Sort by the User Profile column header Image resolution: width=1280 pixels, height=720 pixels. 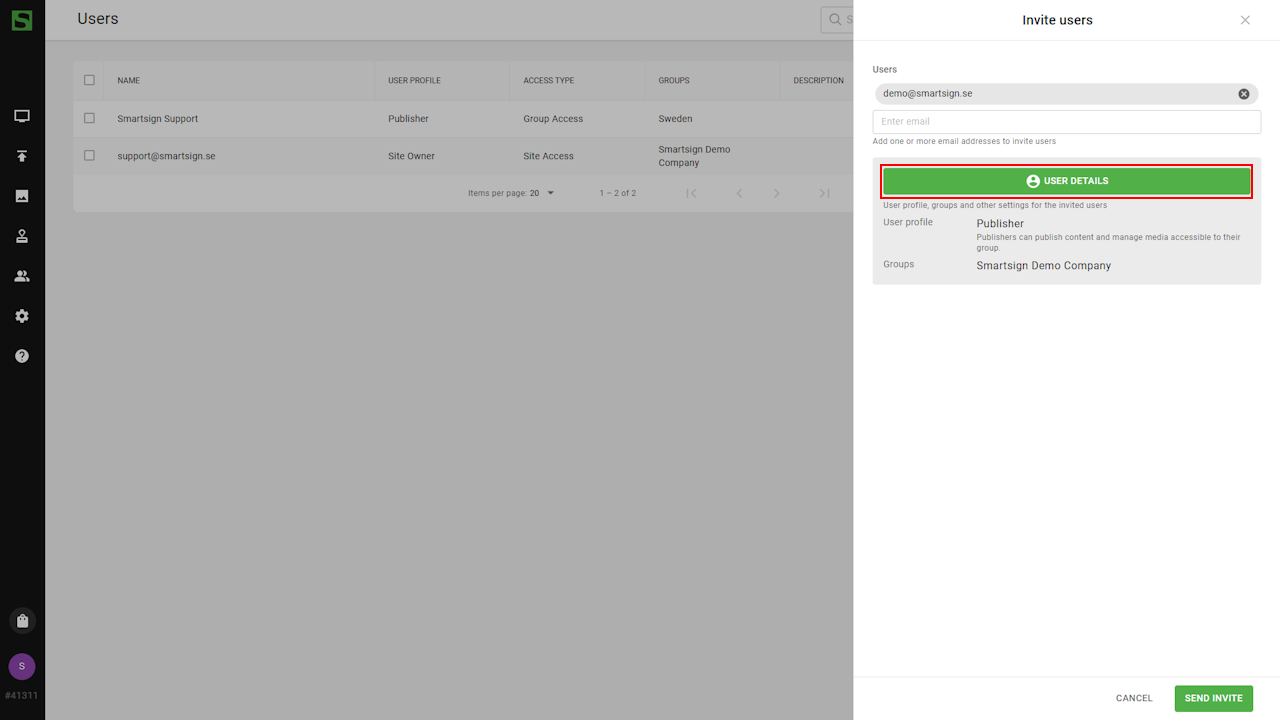414,80
